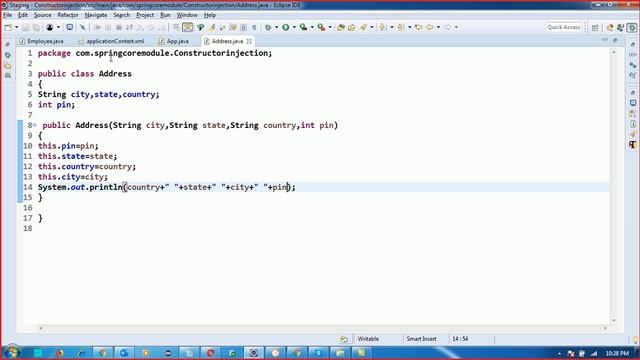Click the Save All toolbar icon

36,27
